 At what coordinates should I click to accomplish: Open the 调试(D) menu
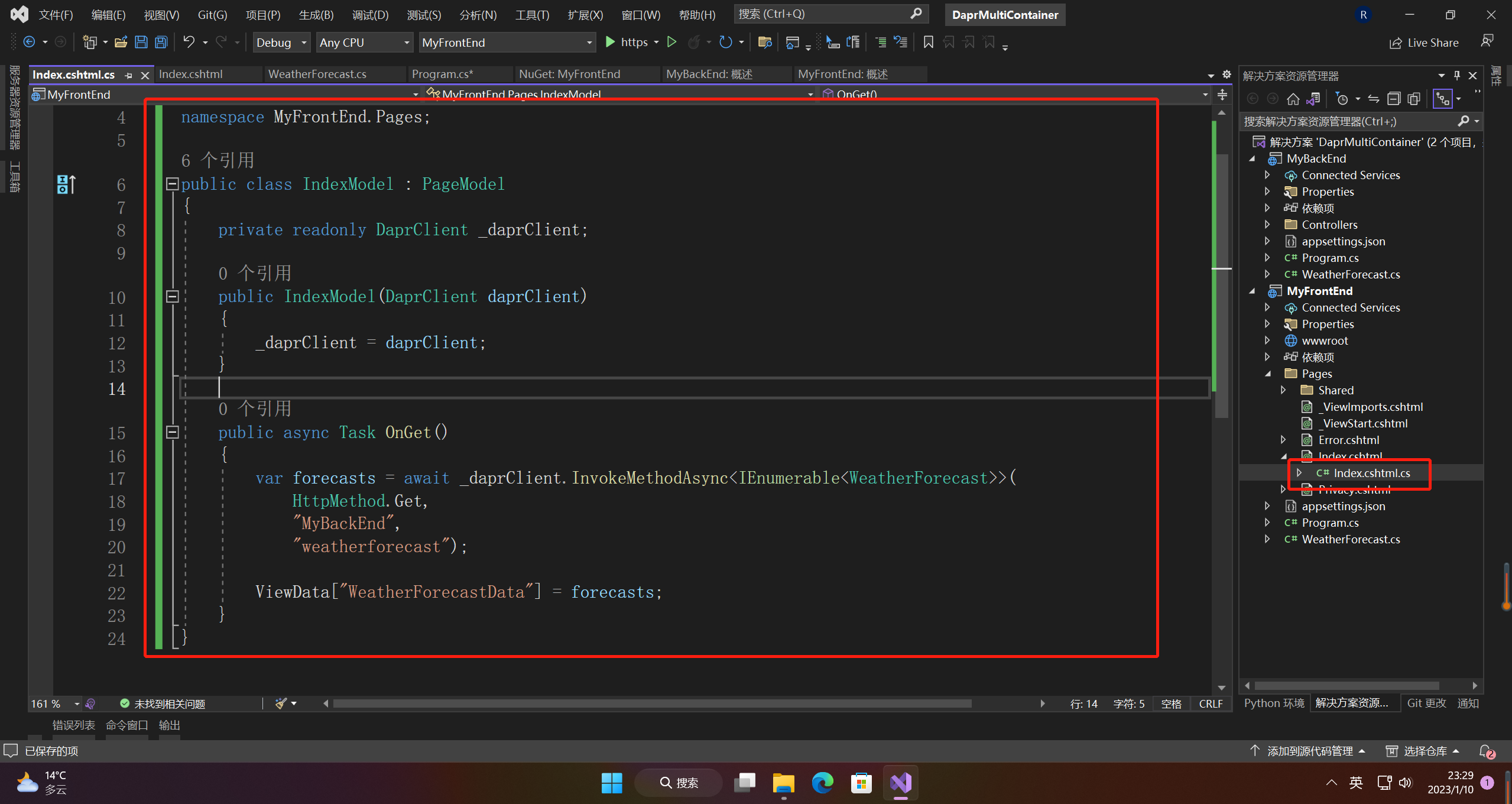370,15
